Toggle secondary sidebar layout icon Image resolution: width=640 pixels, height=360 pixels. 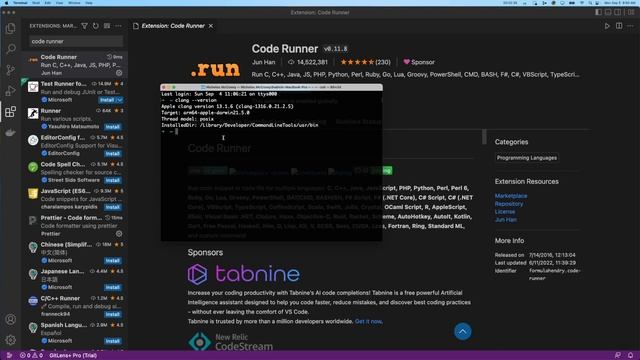pyautogui.click(x=618, y=12)
